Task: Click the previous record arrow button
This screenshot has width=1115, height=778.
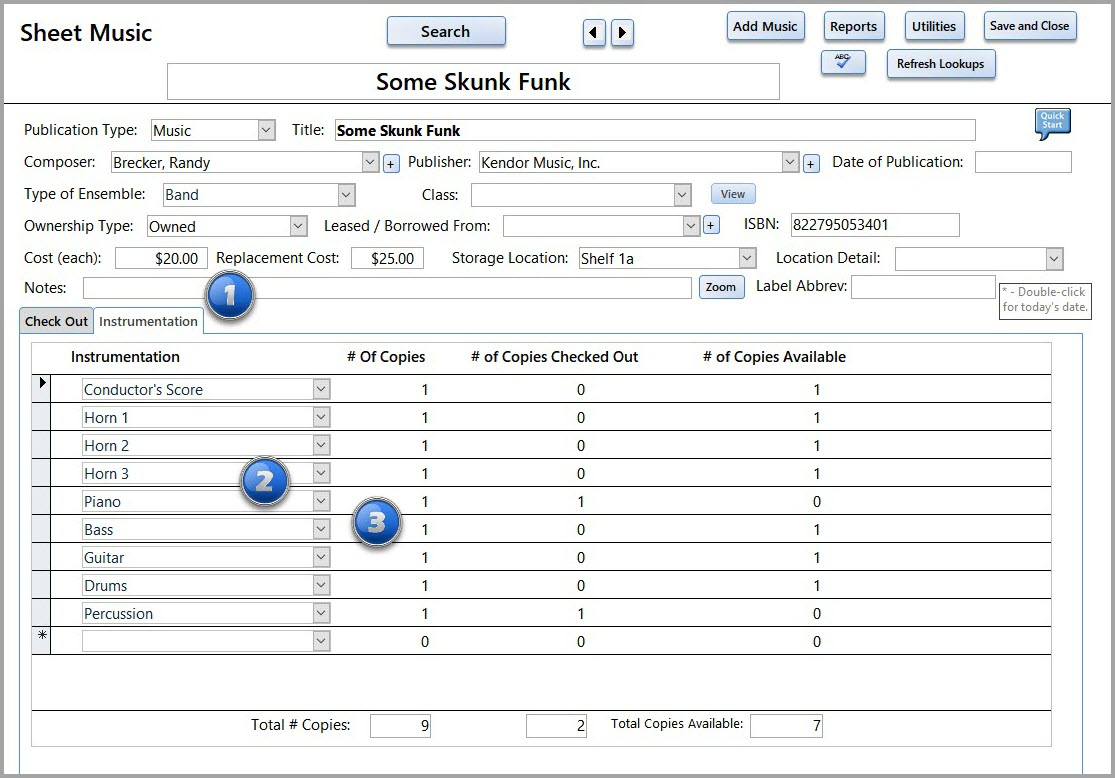Action: click(594, 33)
